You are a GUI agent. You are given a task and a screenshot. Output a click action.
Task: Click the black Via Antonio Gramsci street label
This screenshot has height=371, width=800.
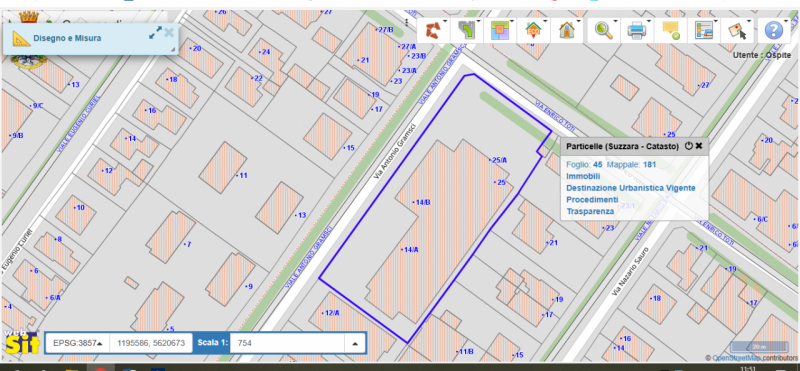click(394, 151)
